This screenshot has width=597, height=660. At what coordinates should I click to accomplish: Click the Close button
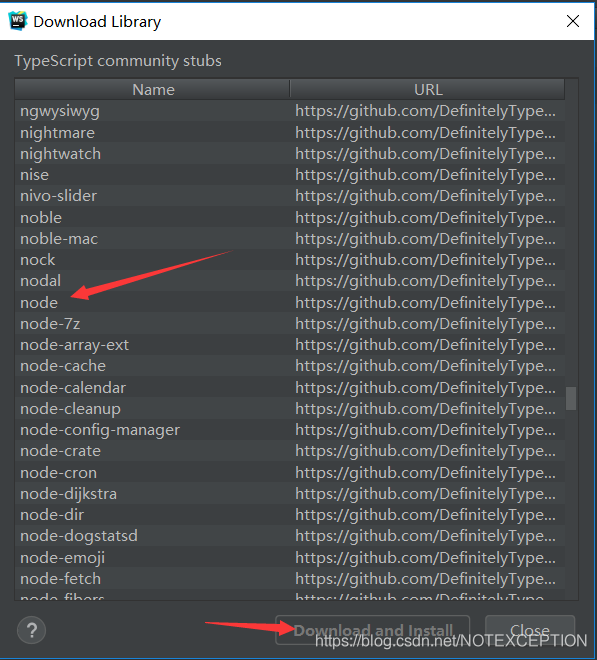pos(530,630)
